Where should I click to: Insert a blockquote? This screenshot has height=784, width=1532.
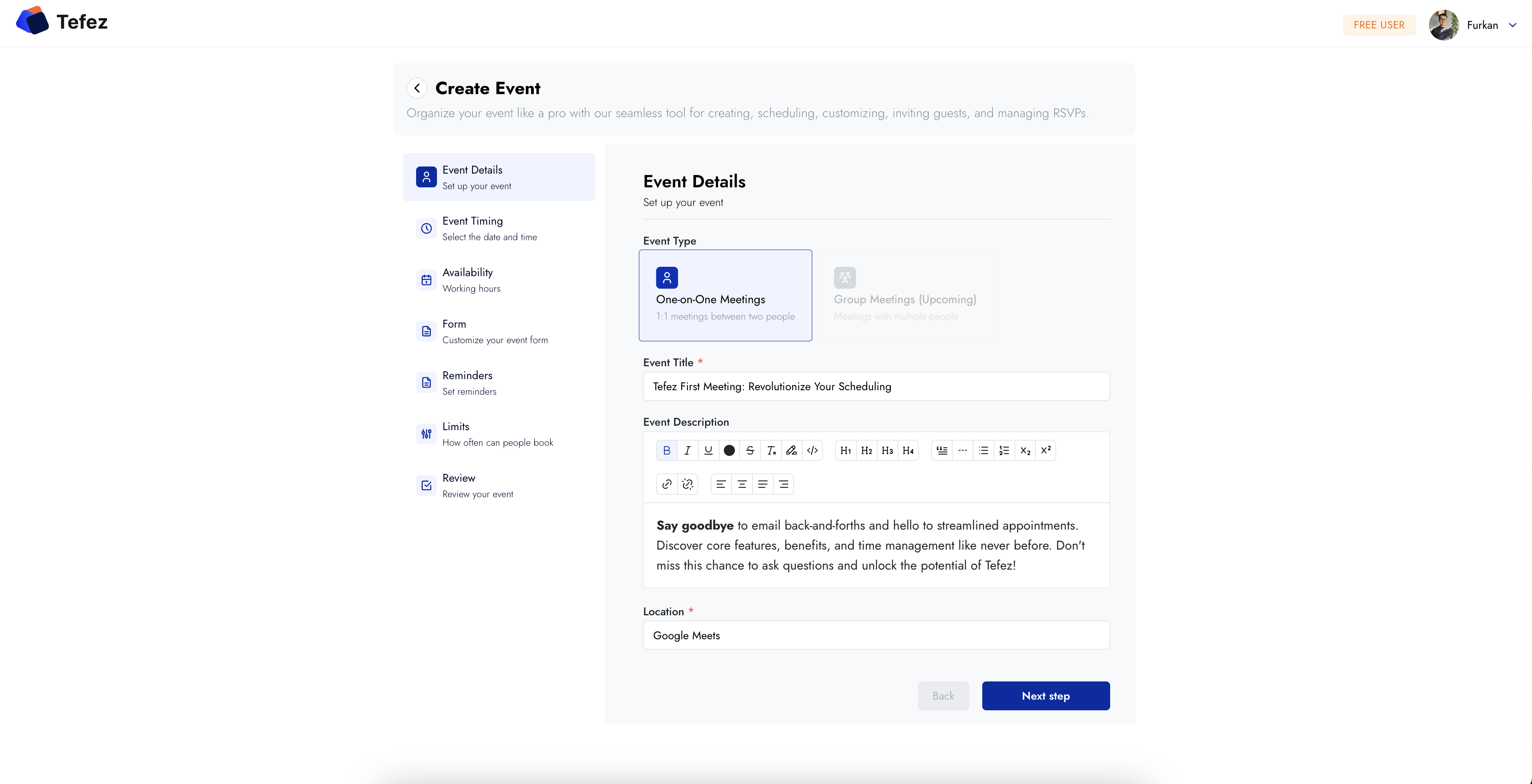click(942, 451)
